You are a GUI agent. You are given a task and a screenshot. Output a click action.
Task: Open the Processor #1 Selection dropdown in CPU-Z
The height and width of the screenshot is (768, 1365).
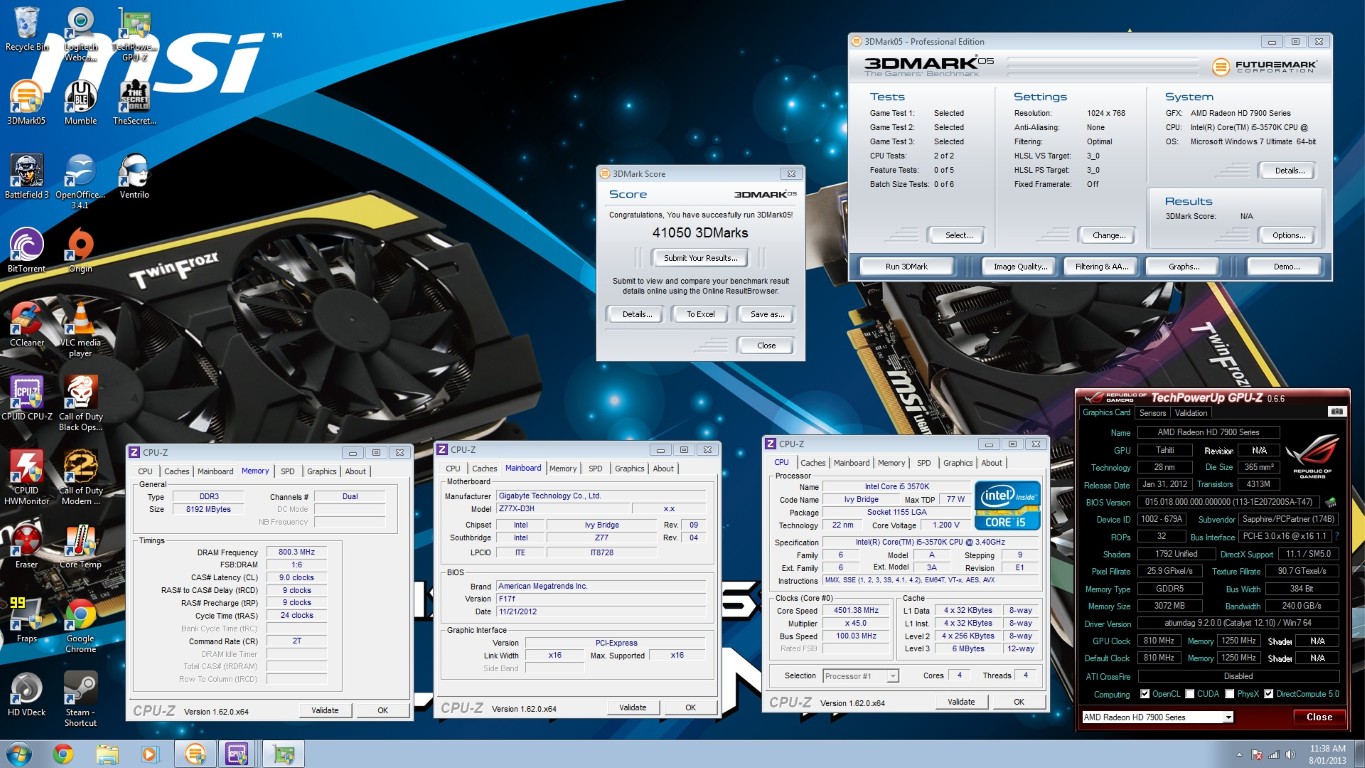pos(860,676)
